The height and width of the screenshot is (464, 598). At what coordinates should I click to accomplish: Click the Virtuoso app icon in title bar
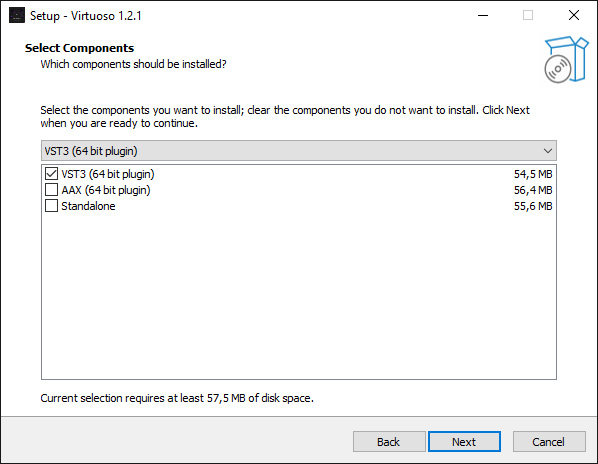(x=17, y=15)
